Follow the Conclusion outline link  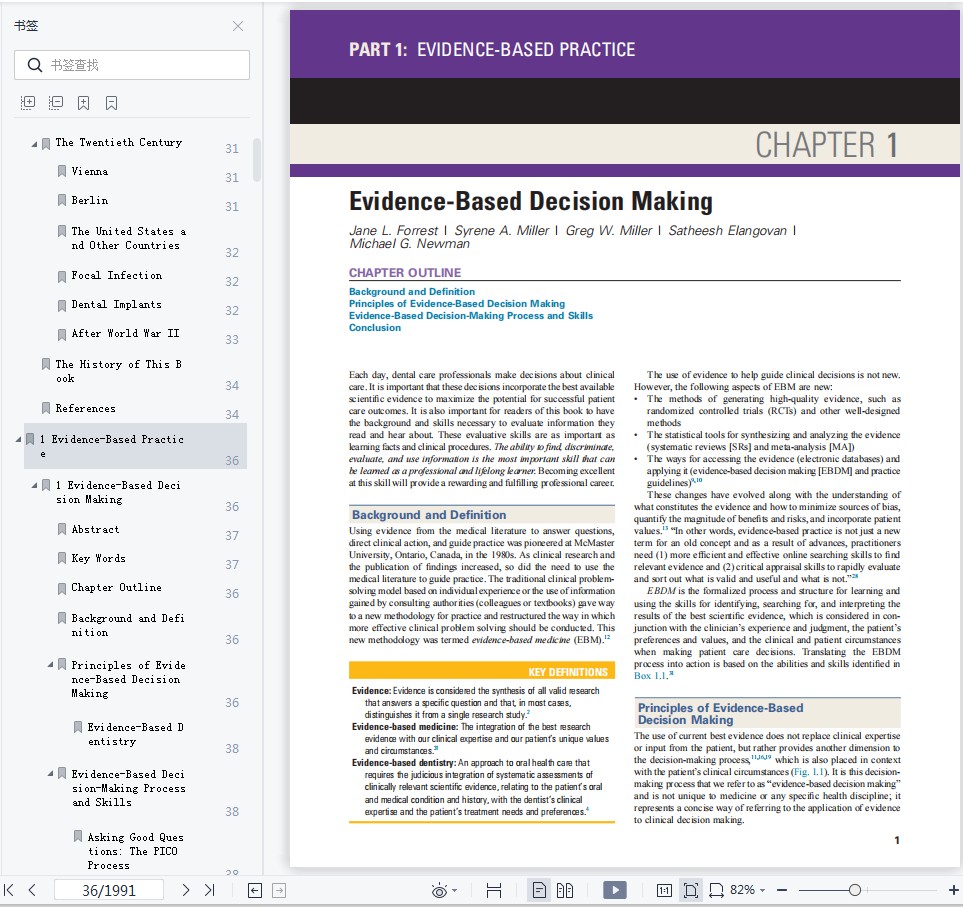click(x=375, y=328)
